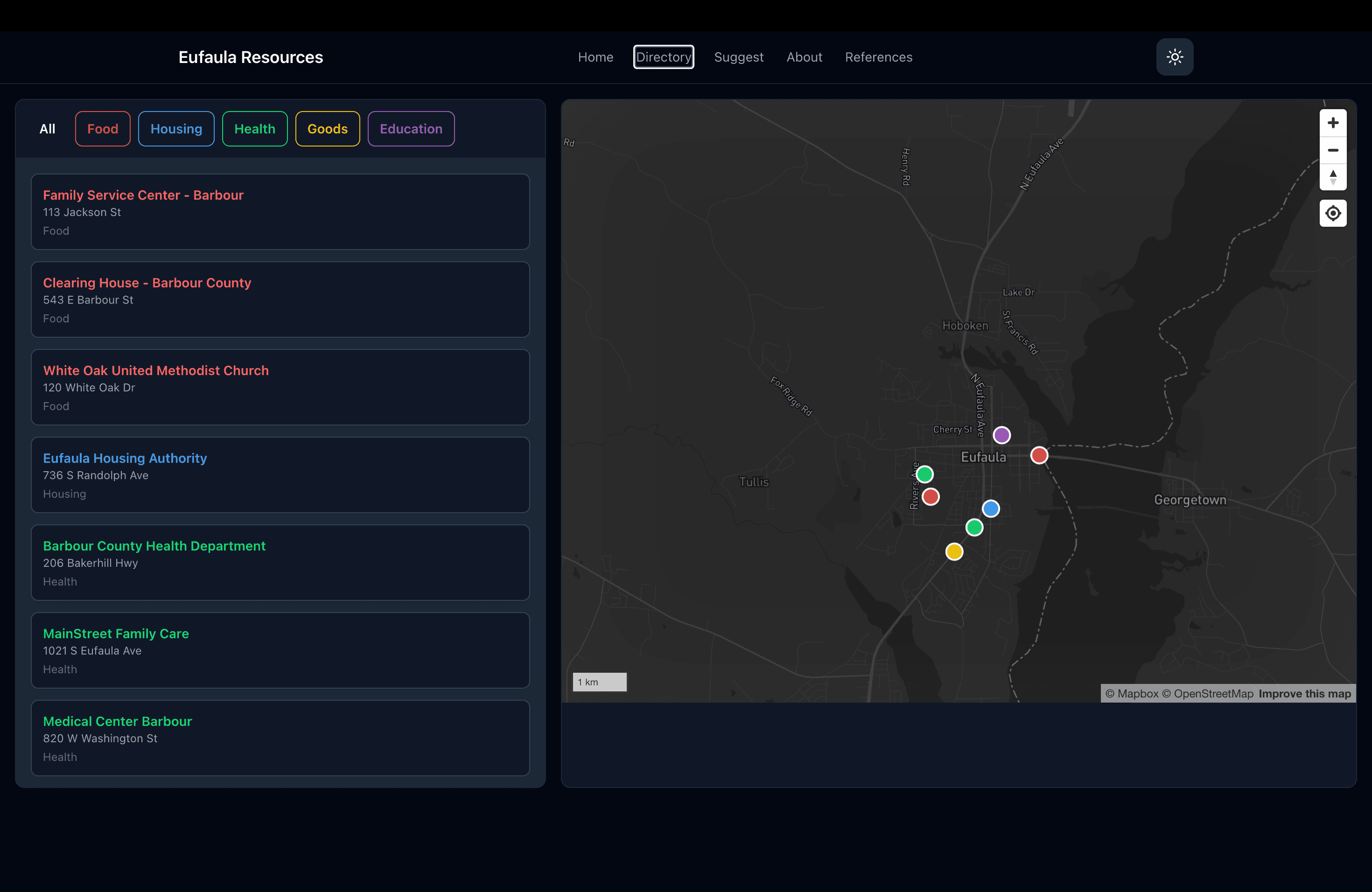This screenshot has width=1372, height=892.
Task: Click the 206 Bakerhill Hwy address
Action: (91, 563)
